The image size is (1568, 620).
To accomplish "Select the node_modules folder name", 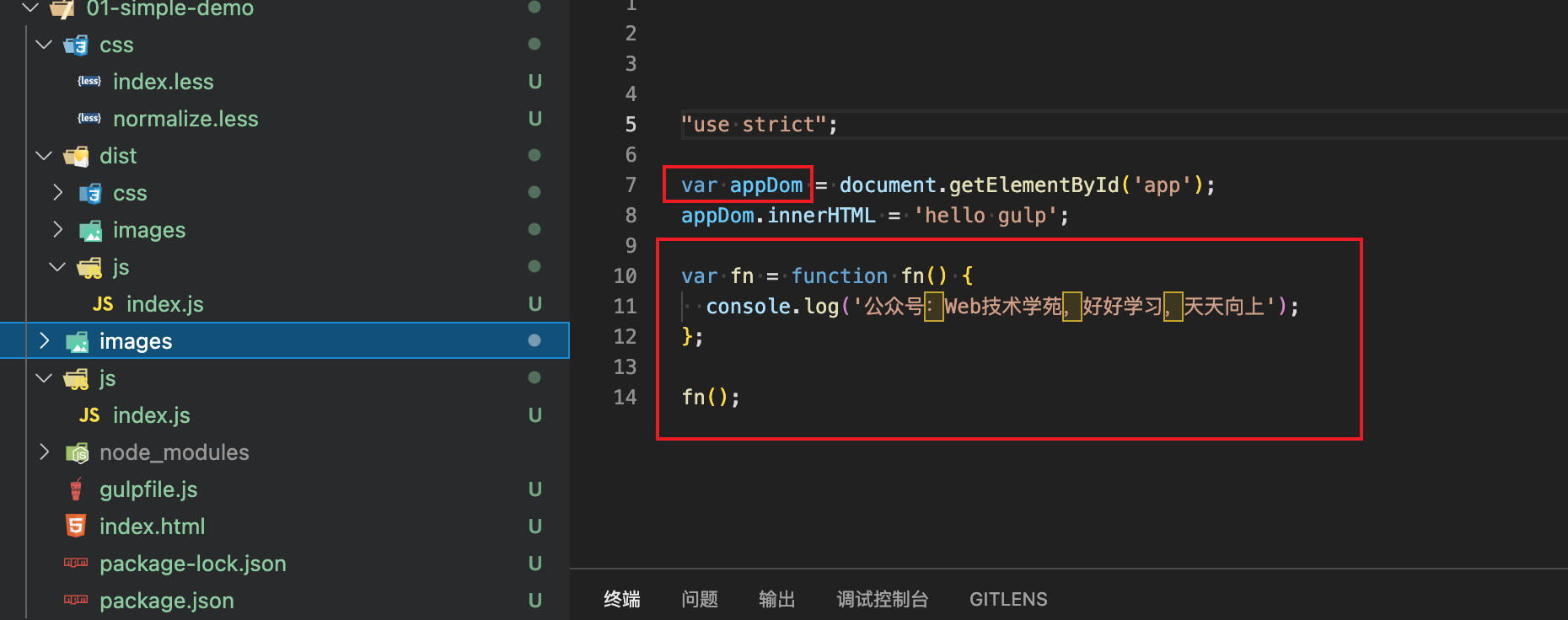I will coord(175,452).
